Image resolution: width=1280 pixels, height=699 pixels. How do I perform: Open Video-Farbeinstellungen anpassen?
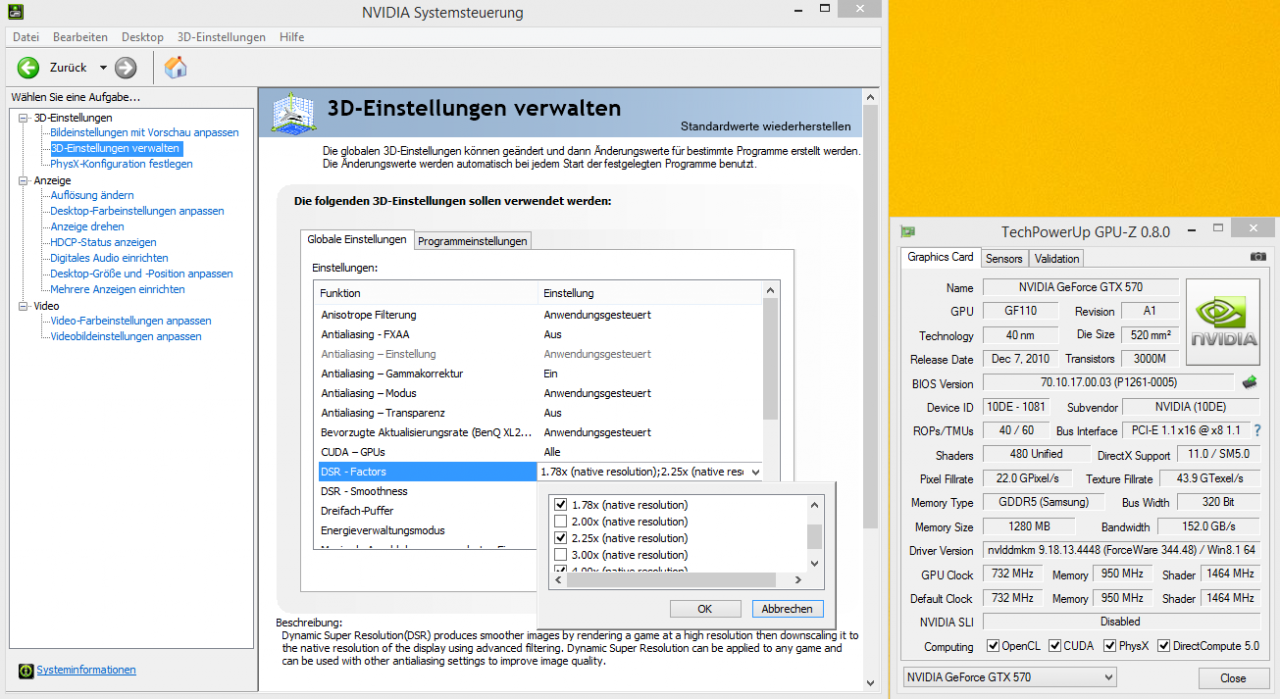click(x=131, y=321)
